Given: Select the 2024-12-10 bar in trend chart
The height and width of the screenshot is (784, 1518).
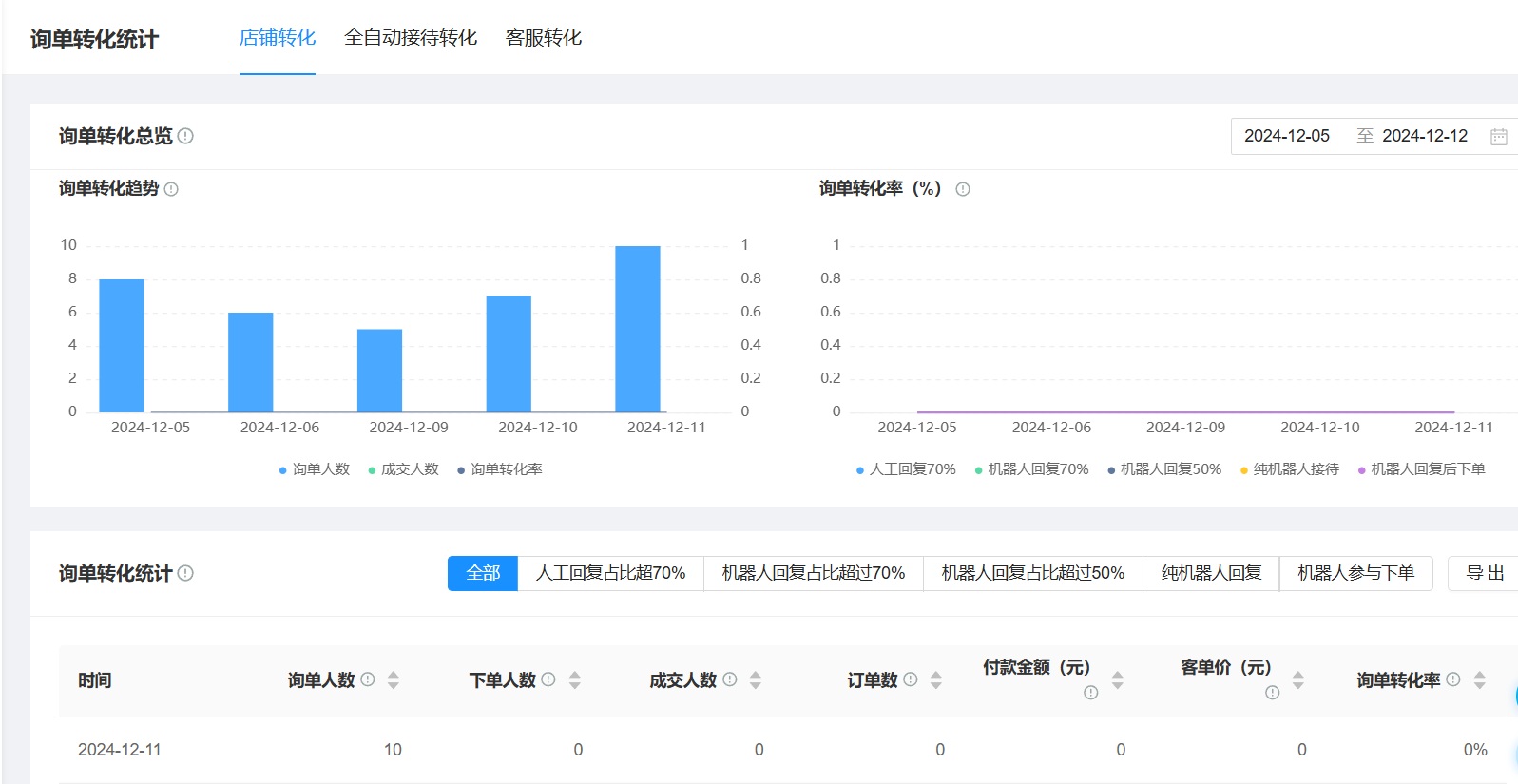Looking at the screenshot, I should [x=509, y=354].
